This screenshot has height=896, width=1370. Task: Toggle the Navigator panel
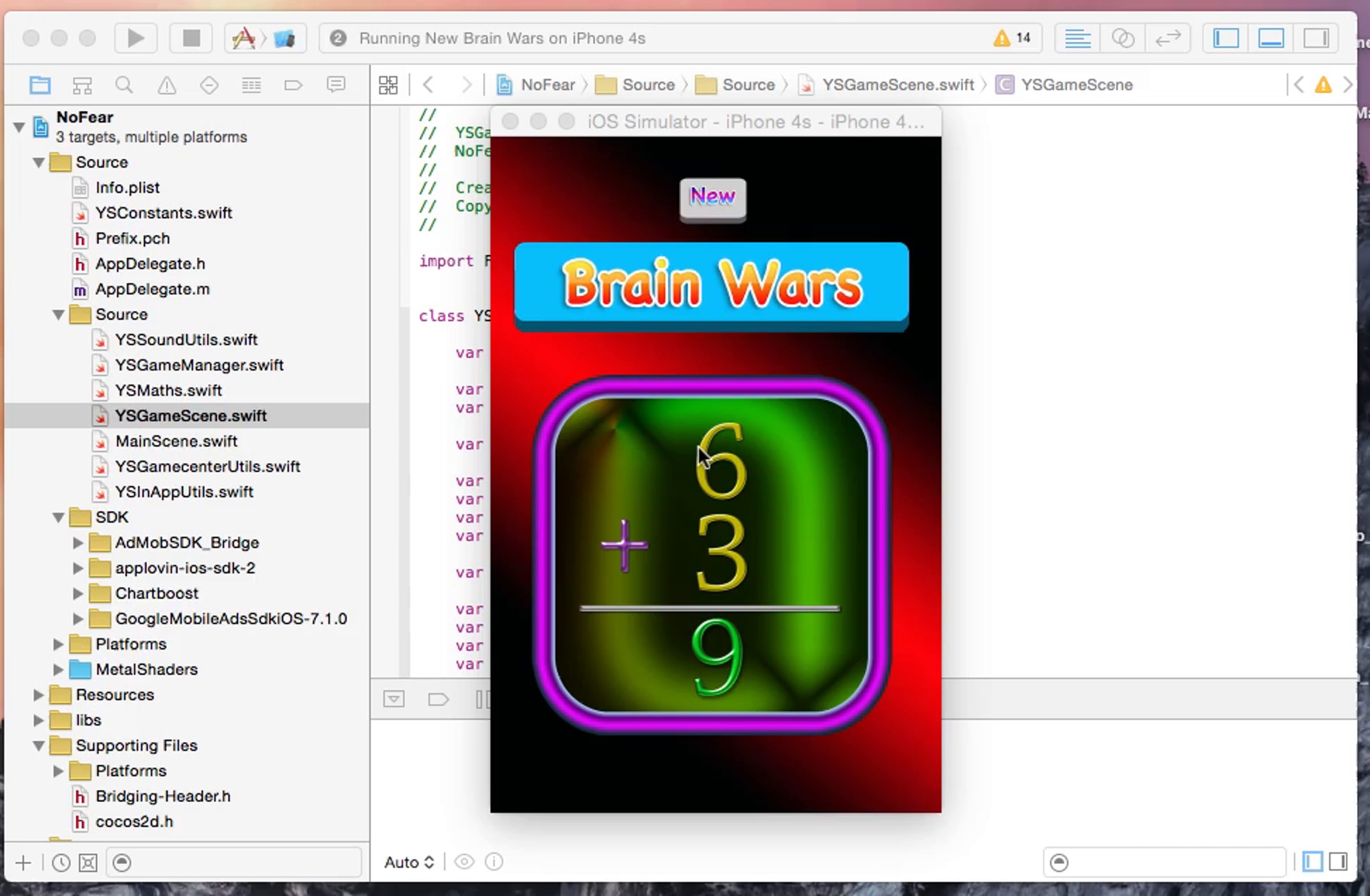tap(1226, 39)
